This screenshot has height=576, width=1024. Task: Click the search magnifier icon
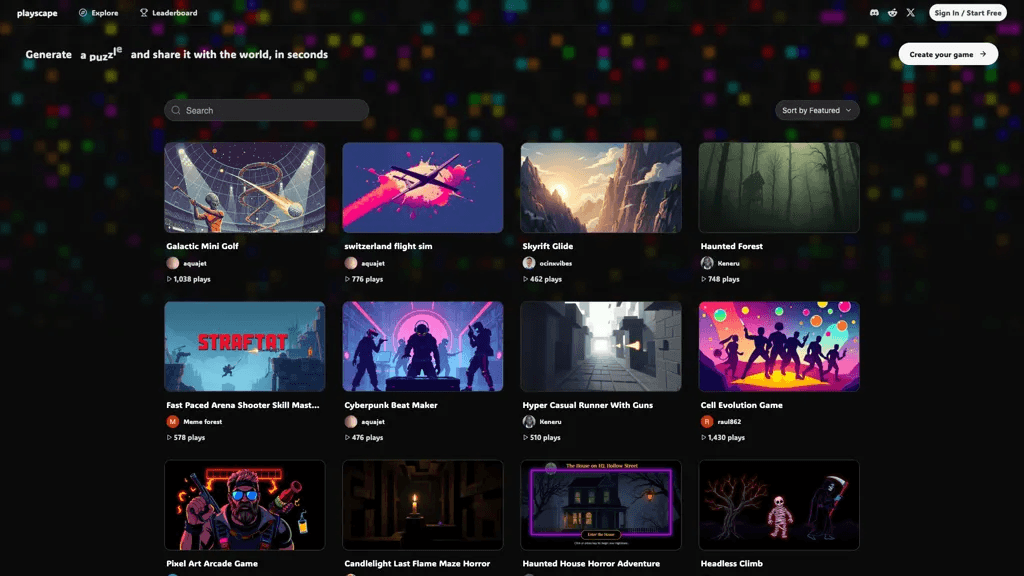click(x=176, y=110)
